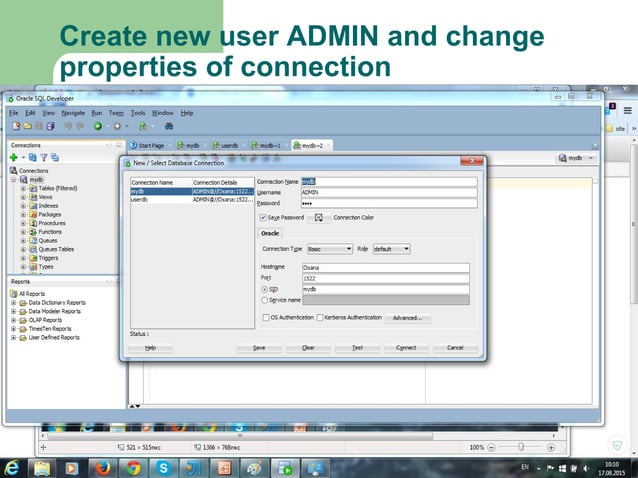Viewport: 638px width, 478px height.
Task: Click the Connect button
Action: (x=406, y=348)
